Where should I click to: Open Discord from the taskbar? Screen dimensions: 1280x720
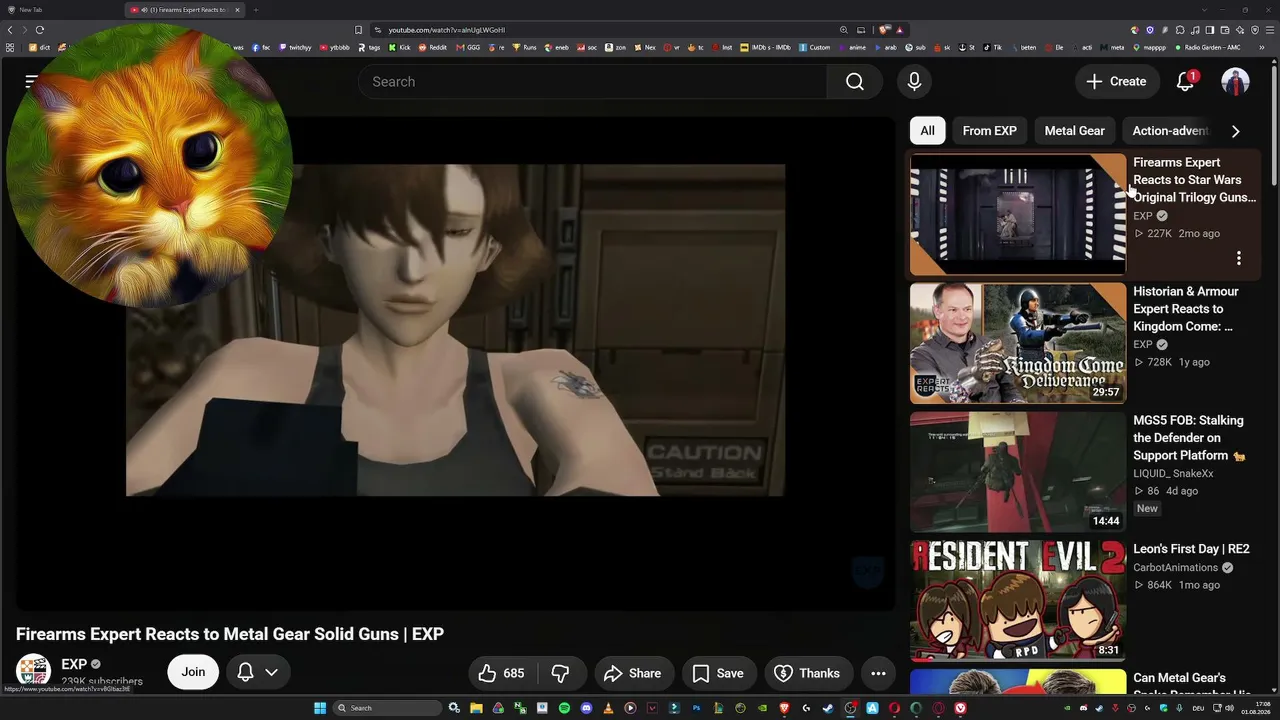point(586,708)
